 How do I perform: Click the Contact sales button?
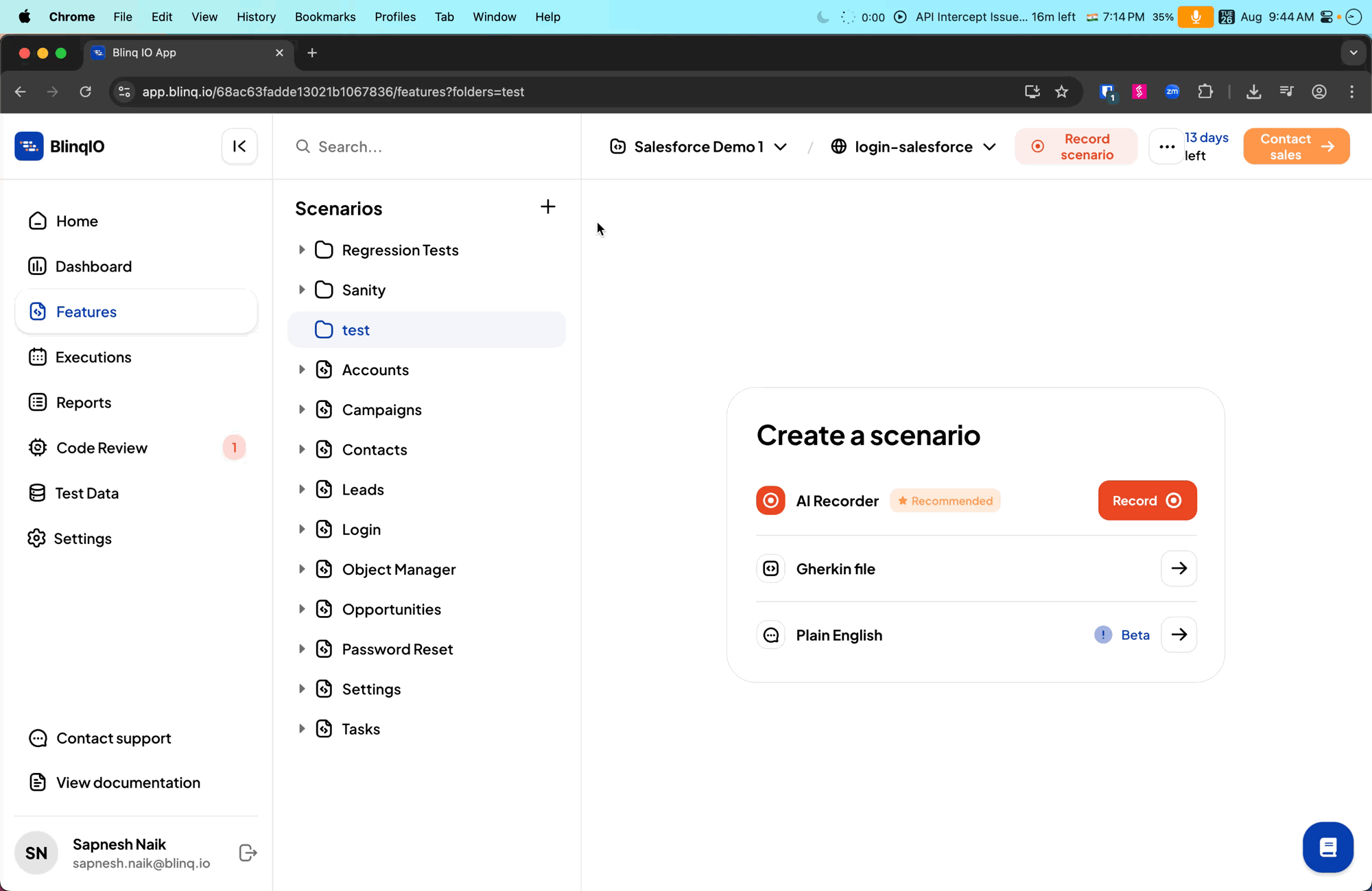point(1296,146)
